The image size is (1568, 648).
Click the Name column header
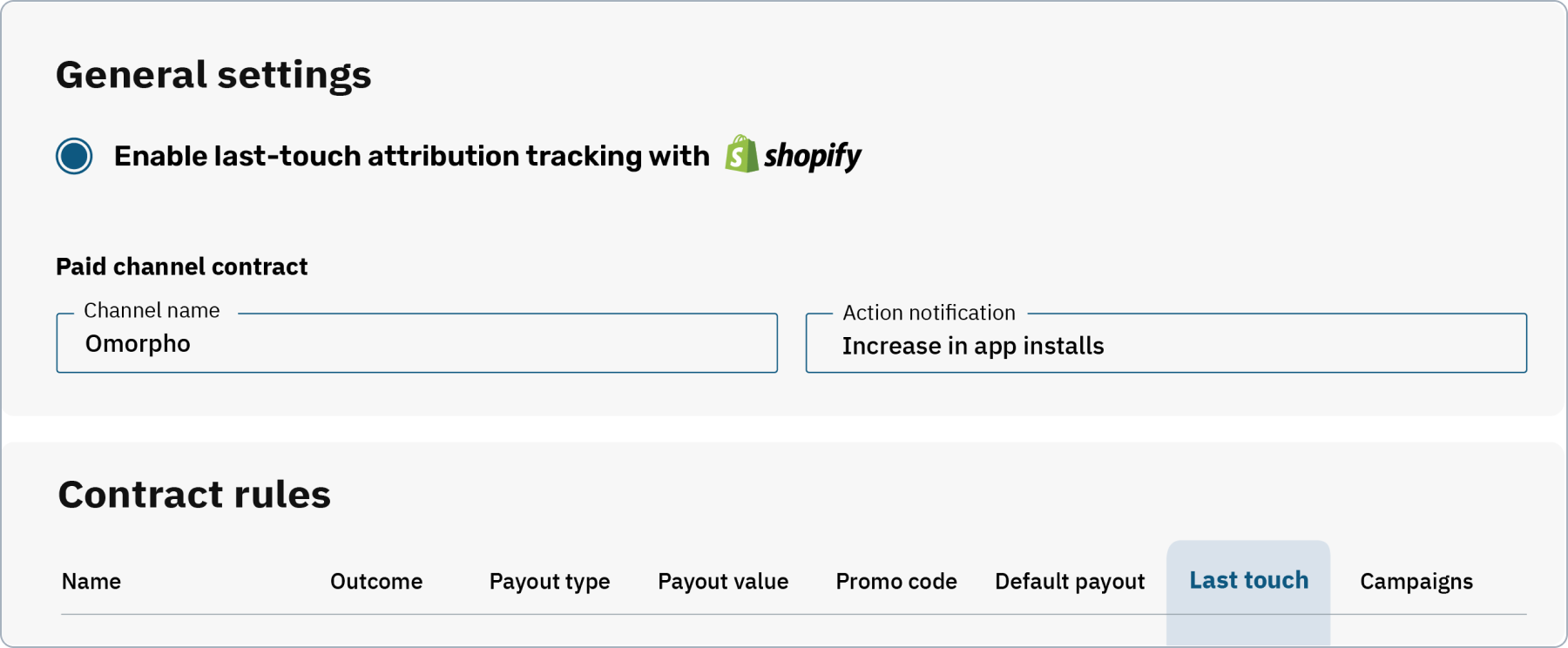pos(92,581)
